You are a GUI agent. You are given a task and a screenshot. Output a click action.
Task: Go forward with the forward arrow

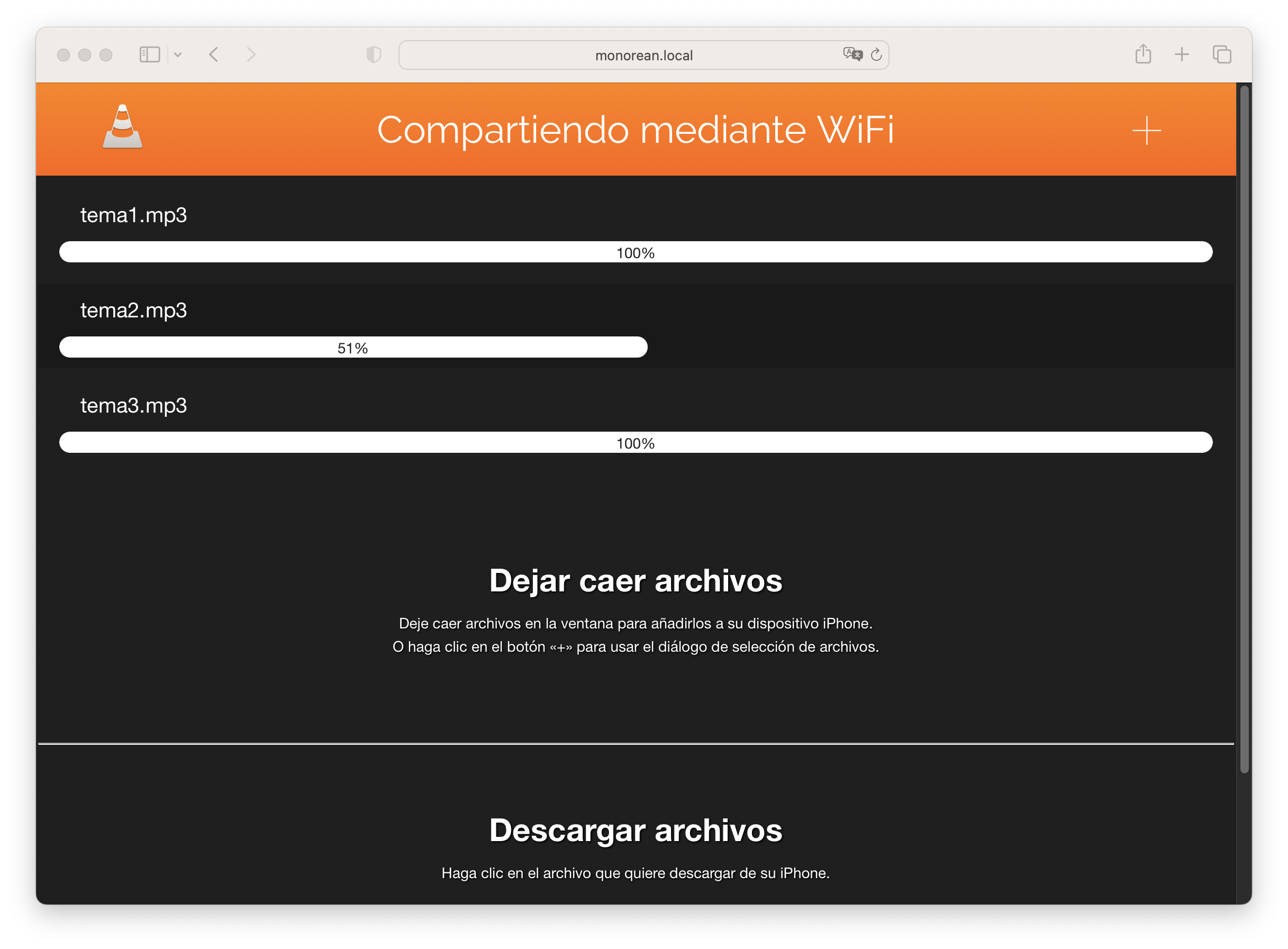(x=251, y=54)
